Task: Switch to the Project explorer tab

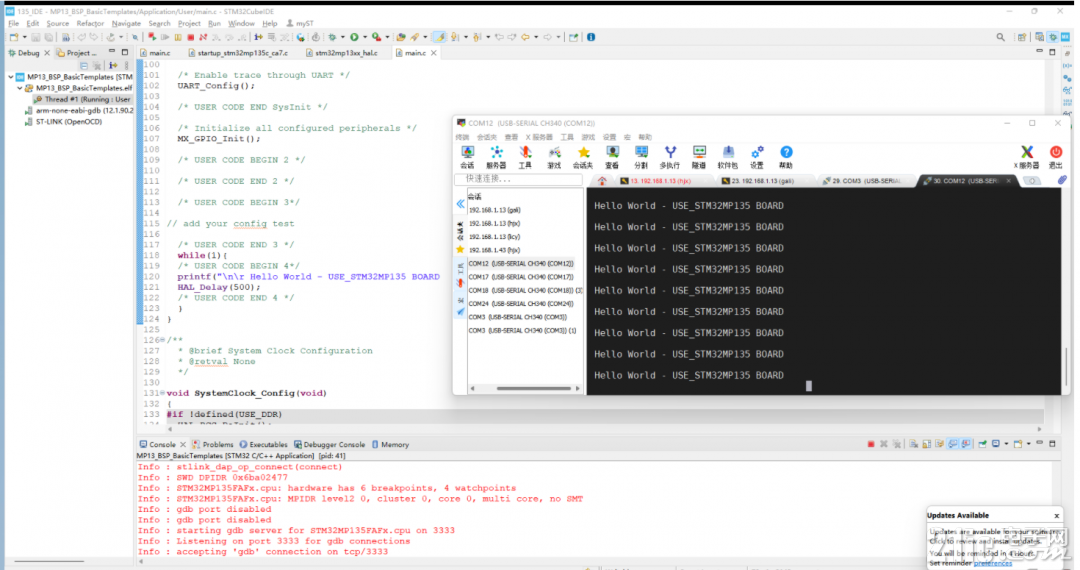Action: pyautogui.click(x=78, y=53)
